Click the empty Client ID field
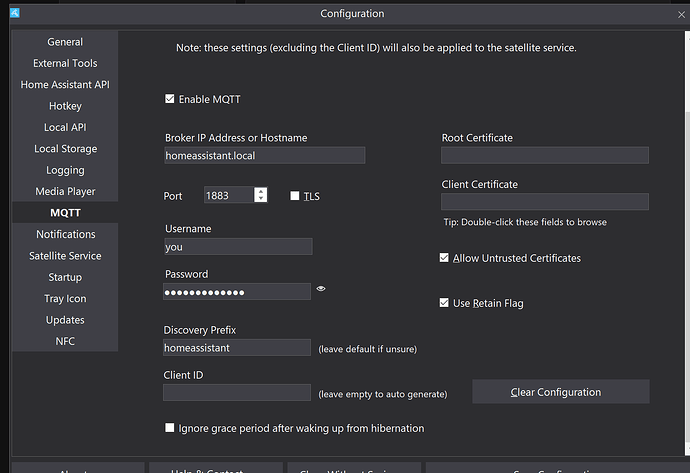This screenshot has width=690, height=473. (x=237, y=393)
